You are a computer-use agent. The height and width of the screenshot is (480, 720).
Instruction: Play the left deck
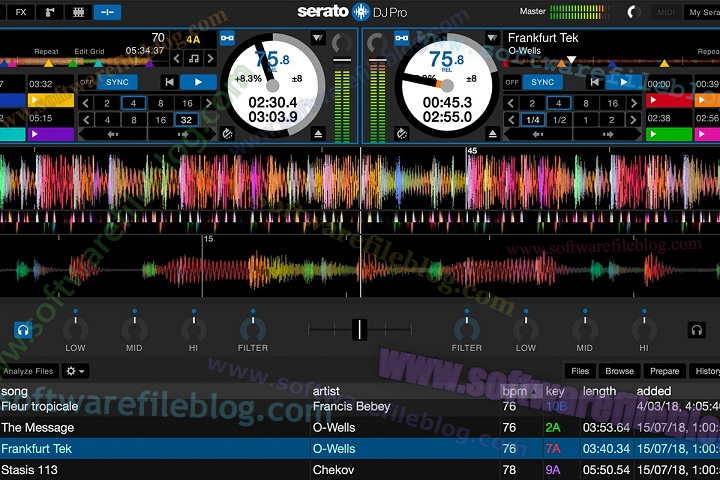[x=198, y=82]
